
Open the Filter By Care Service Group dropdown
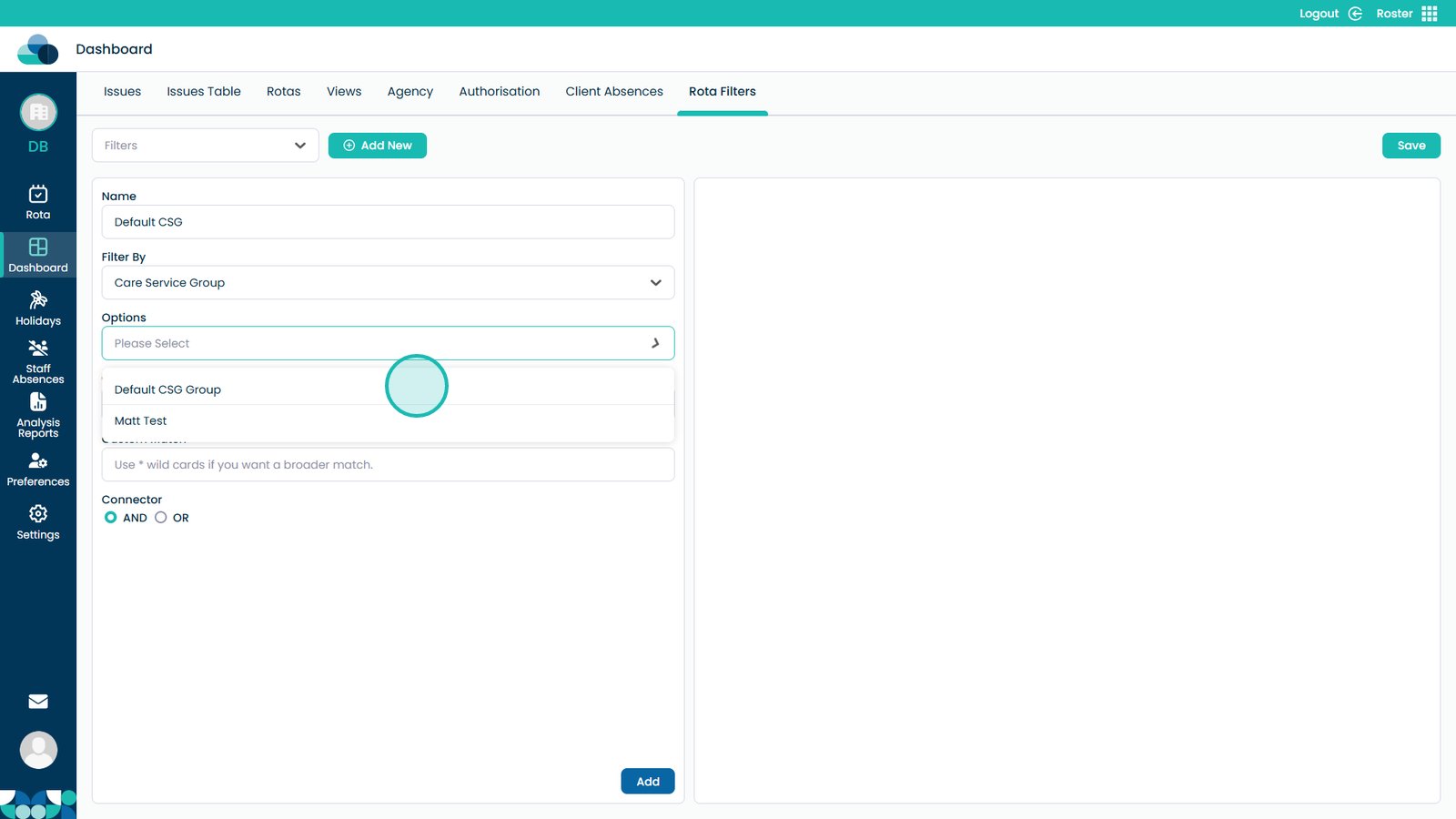coord(388,283)
